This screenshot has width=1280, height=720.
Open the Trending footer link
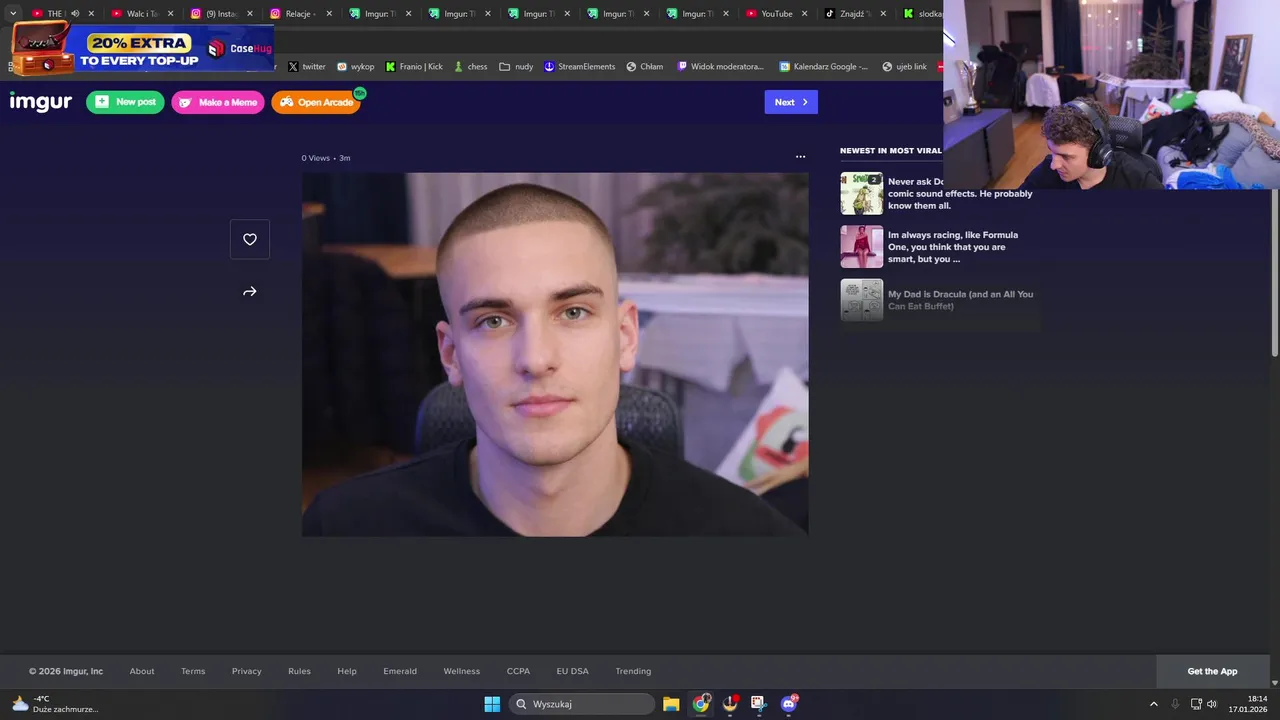point(633,671)
